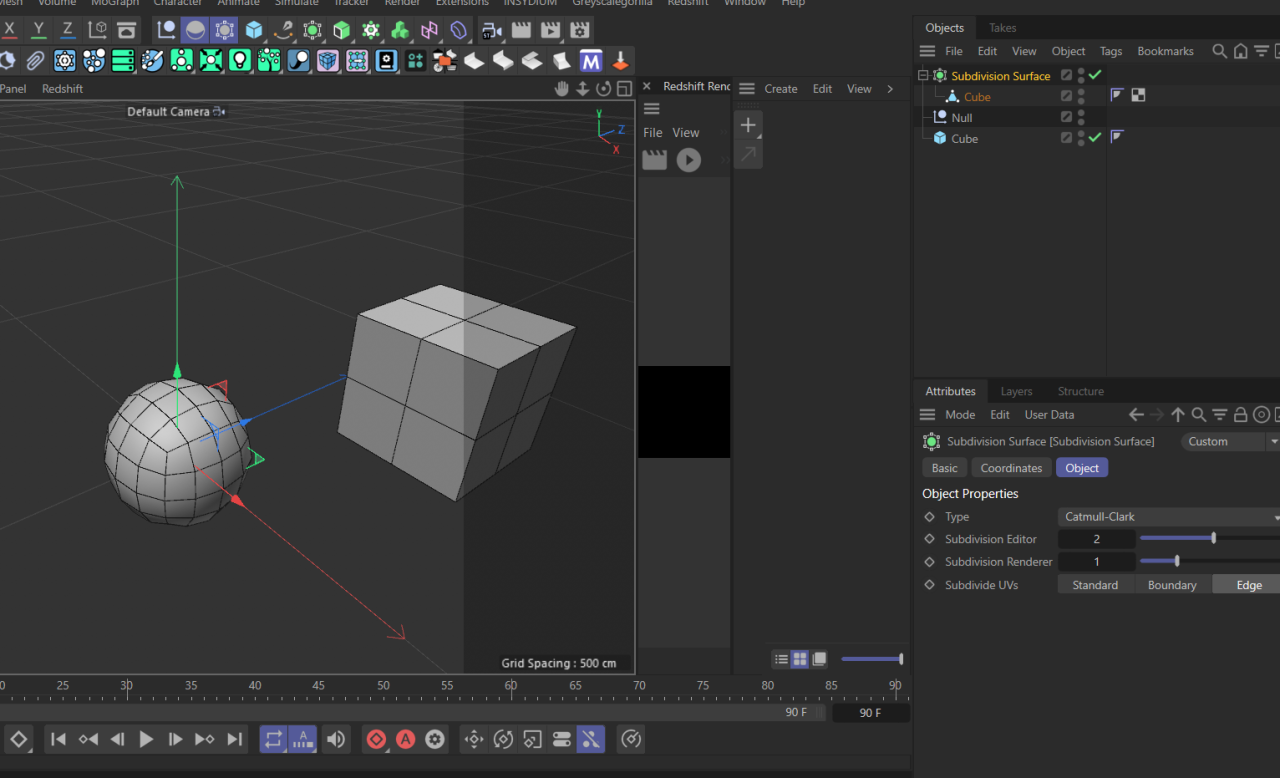1280x778 pixels.
Task: Start Redshift render view play button
Action: [x=688, y=159]
